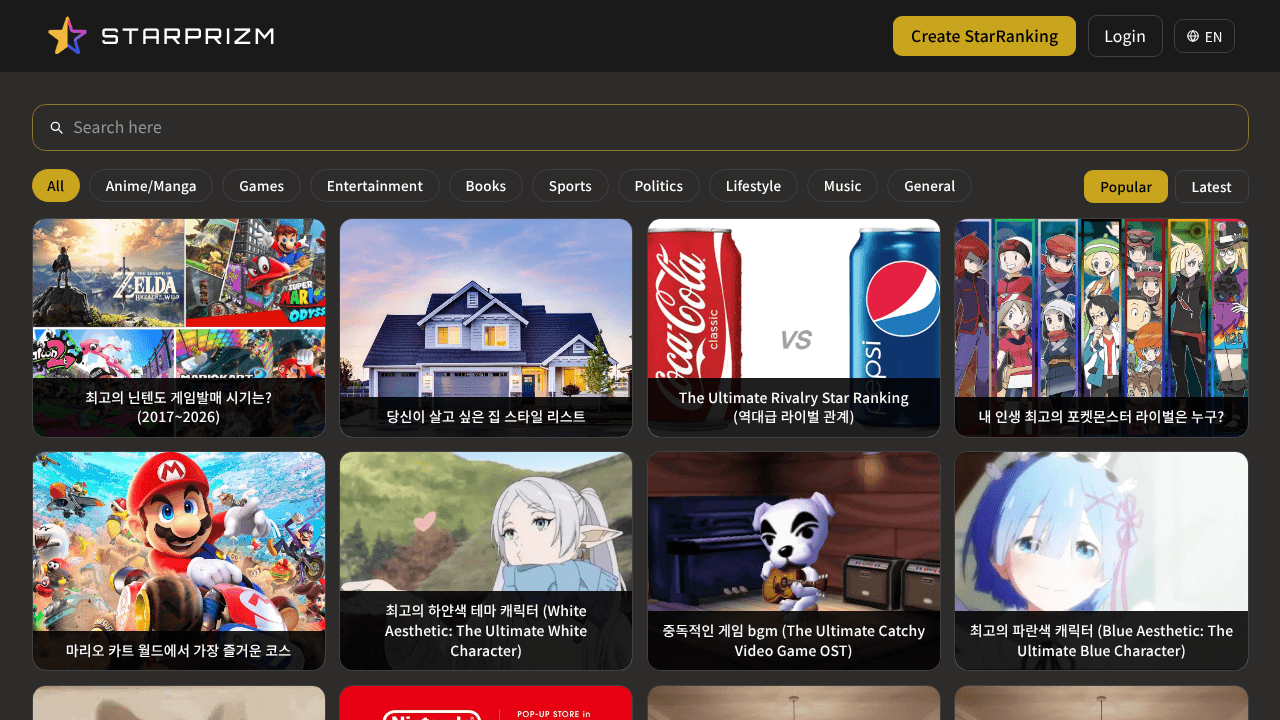Select the Entertainment category filter
The height and width of the screenshot is (720, 1280).
pos(375,186)
